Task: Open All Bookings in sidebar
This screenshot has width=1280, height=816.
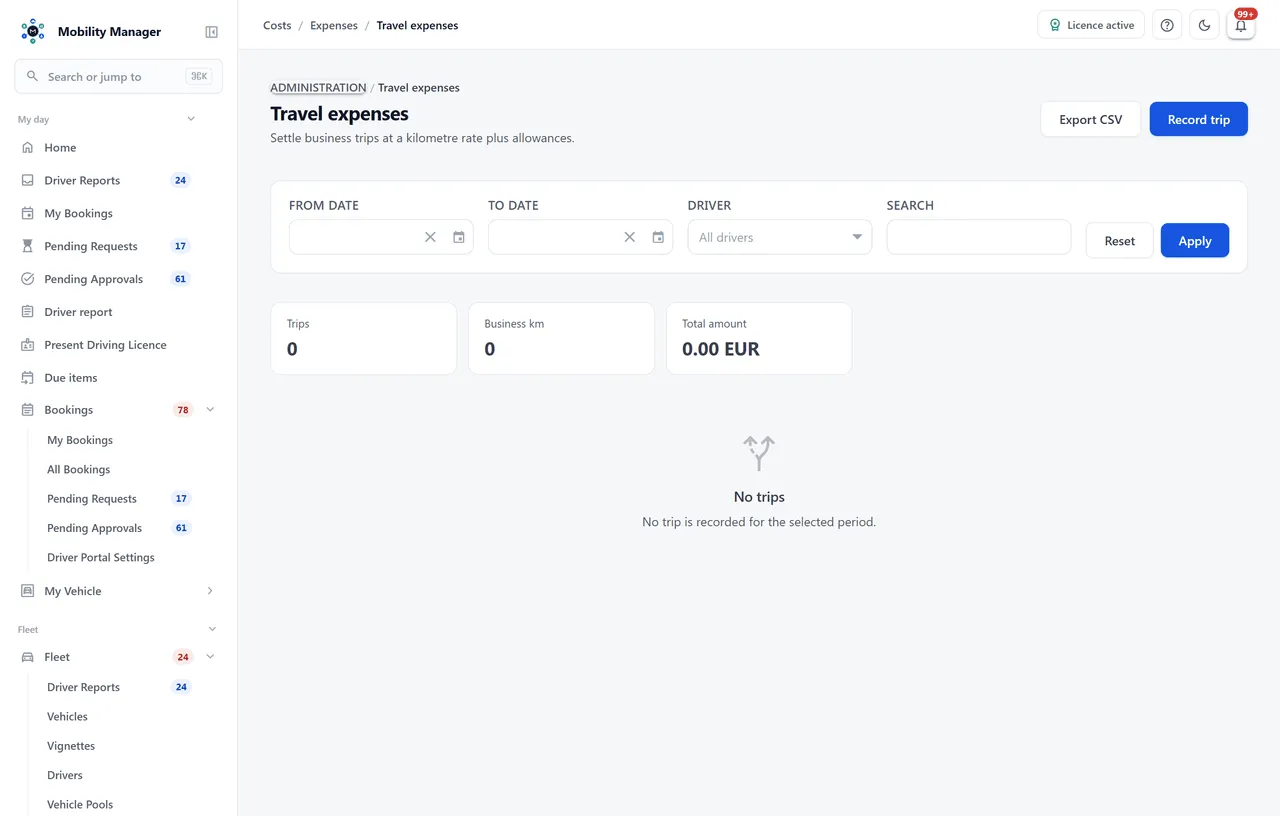Action: click(79, 469)
